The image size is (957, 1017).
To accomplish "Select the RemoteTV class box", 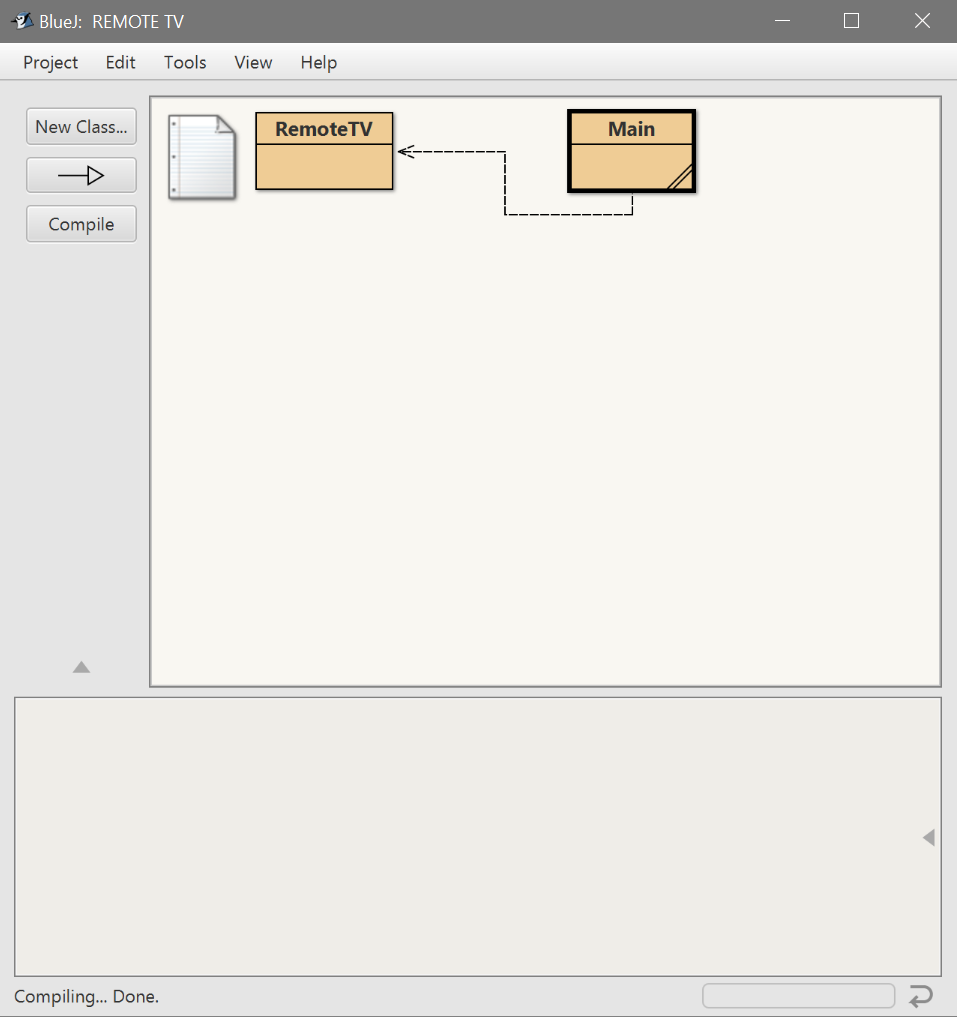I will pyautogui.click(x=324, y=151).
